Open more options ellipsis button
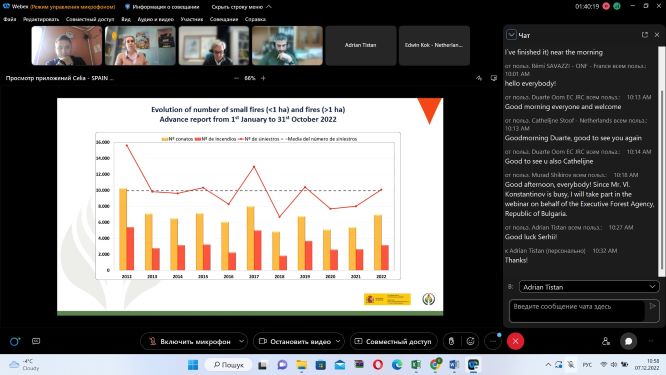The width and height of the screenshot is (666, 375). point(493,341)
